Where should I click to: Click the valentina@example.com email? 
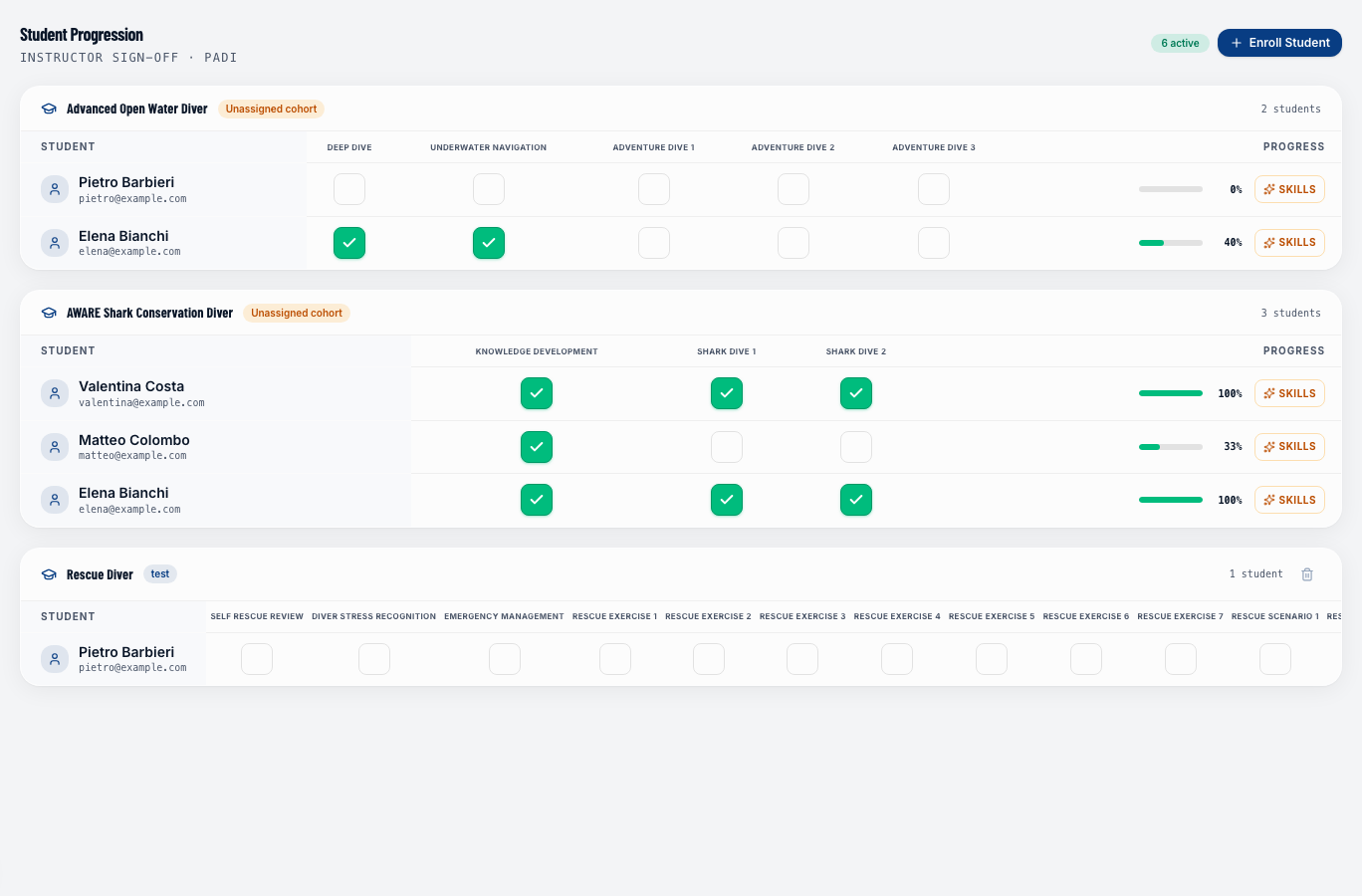tap(141, 403)
